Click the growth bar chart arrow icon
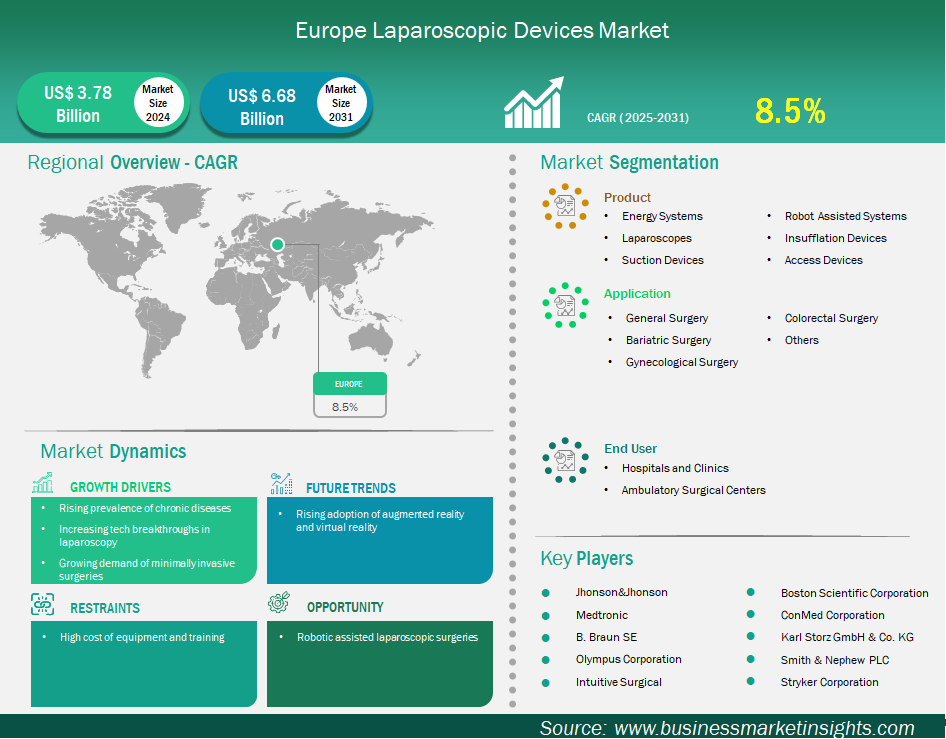Viewport: 946px width, 739px height. [534, 103]
